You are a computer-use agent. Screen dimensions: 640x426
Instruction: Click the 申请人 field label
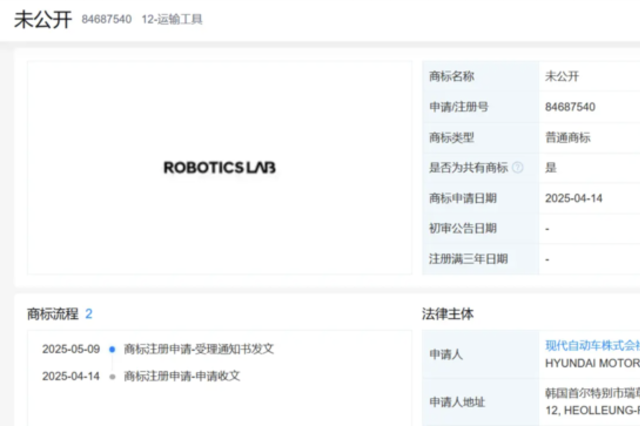point(446,355)
